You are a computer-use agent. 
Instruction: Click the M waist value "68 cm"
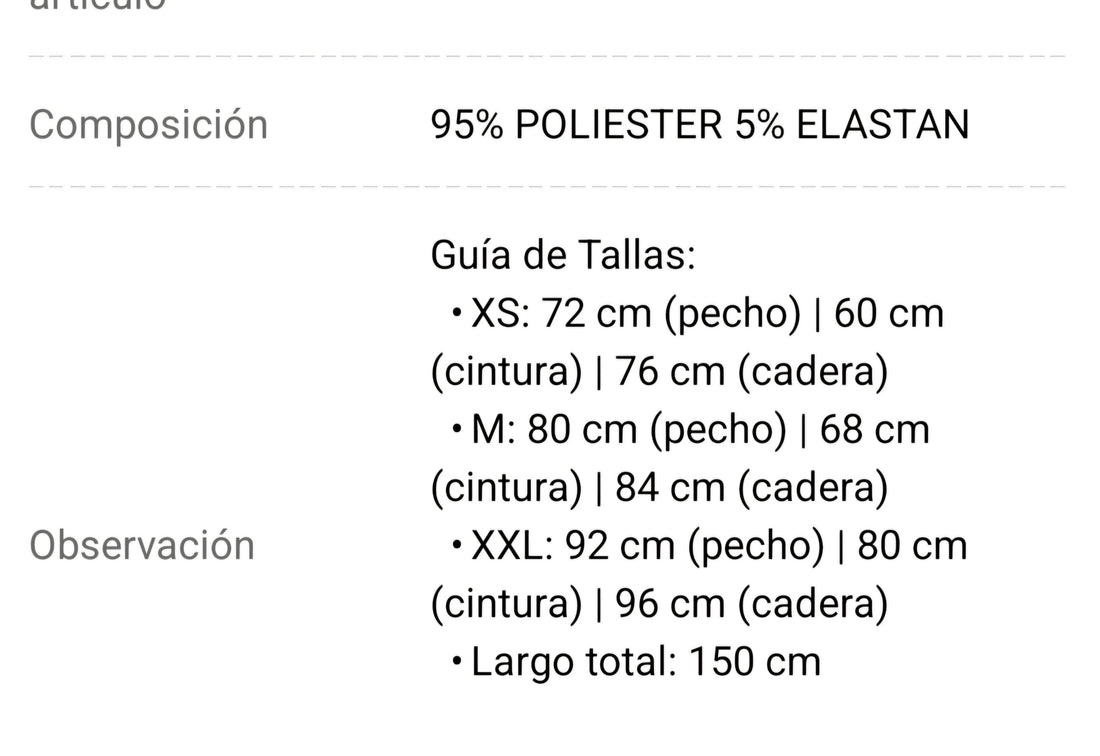point(874,430)
